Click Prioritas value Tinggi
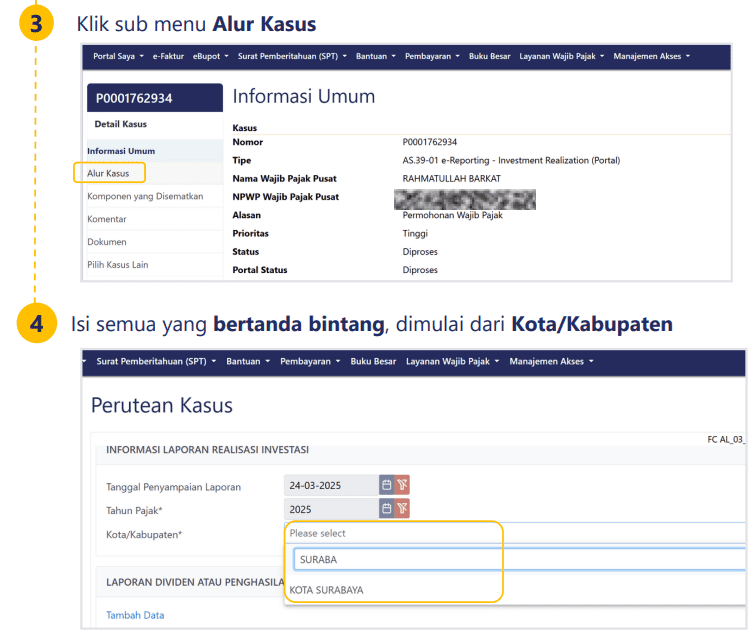This screenshot has height=634, width=754. coord(415,233)
